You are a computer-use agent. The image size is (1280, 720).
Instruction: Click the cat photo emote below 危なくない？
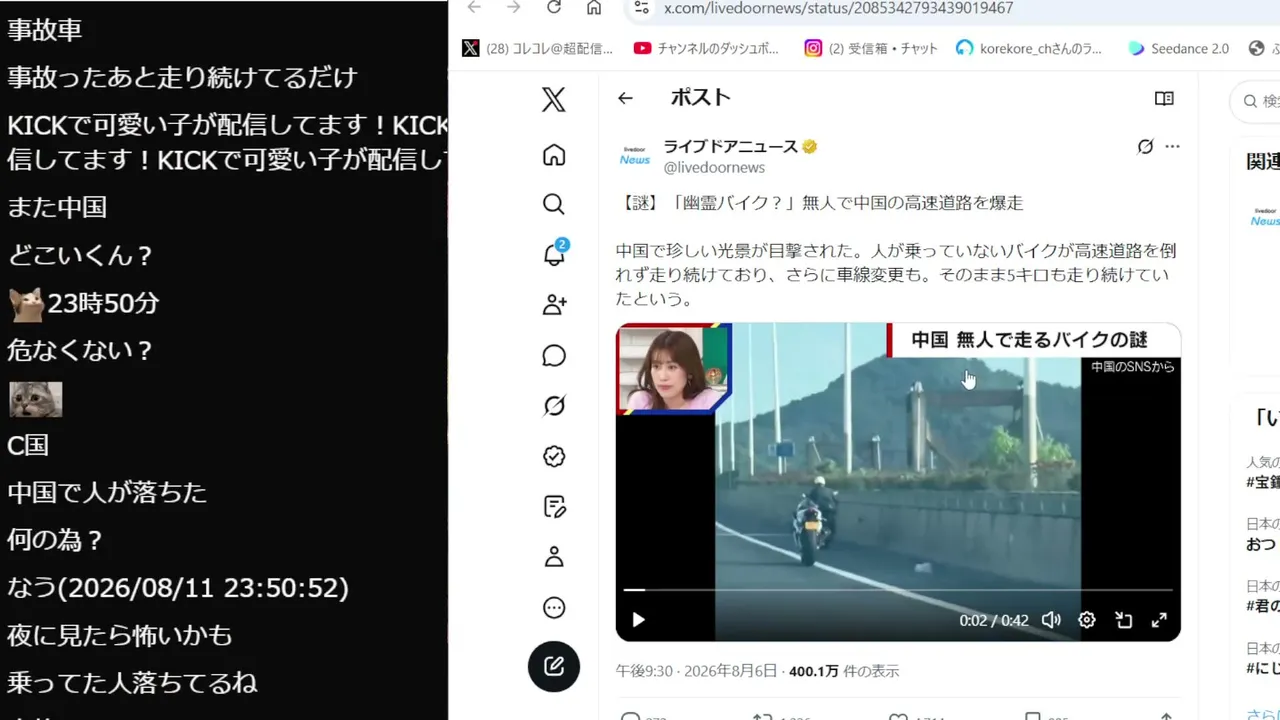[36, 399]
